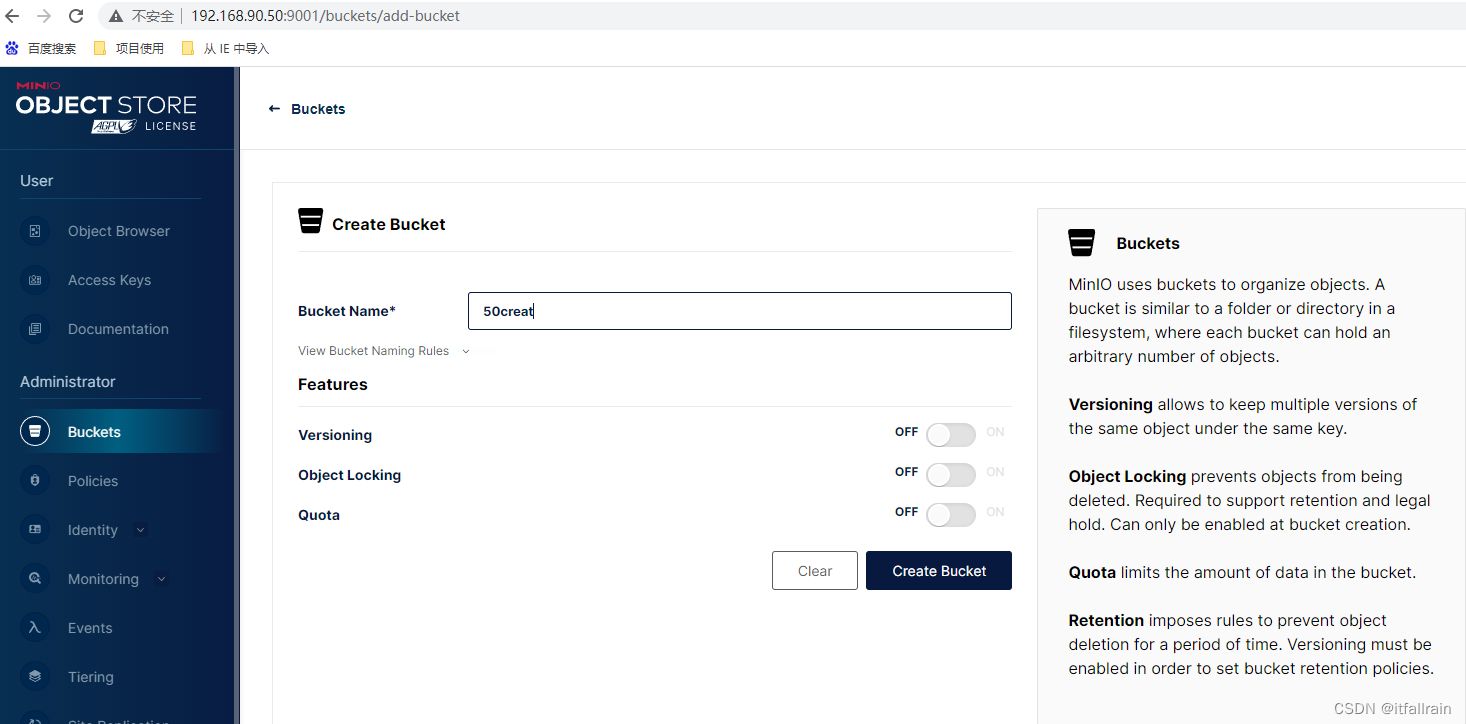Click the Clear button

(815, 570)
